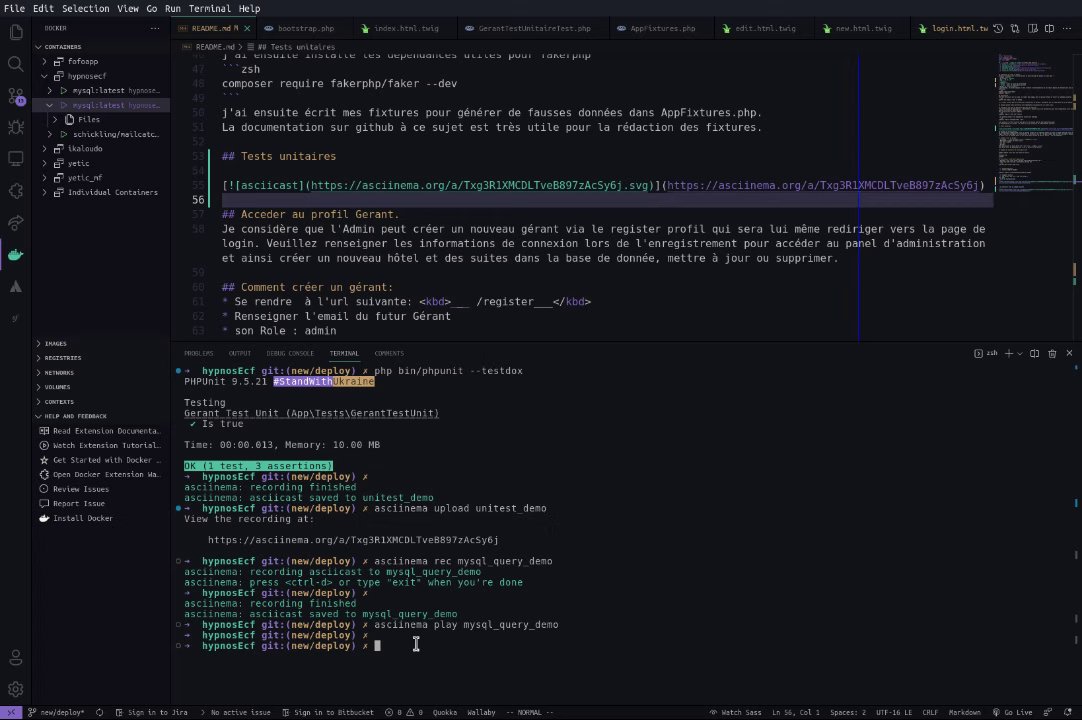Open the Accounts icon in activity bar

15,658
